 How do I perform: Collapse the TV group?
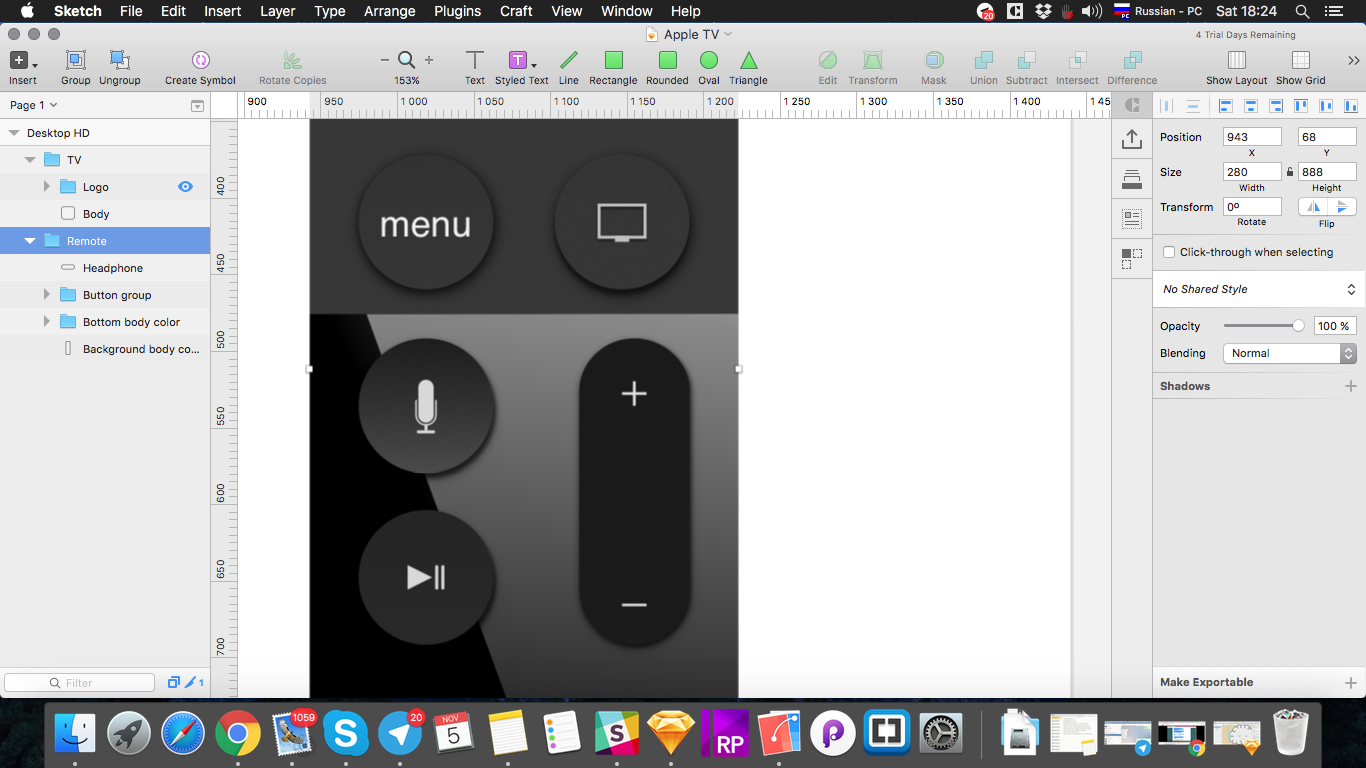30,160
